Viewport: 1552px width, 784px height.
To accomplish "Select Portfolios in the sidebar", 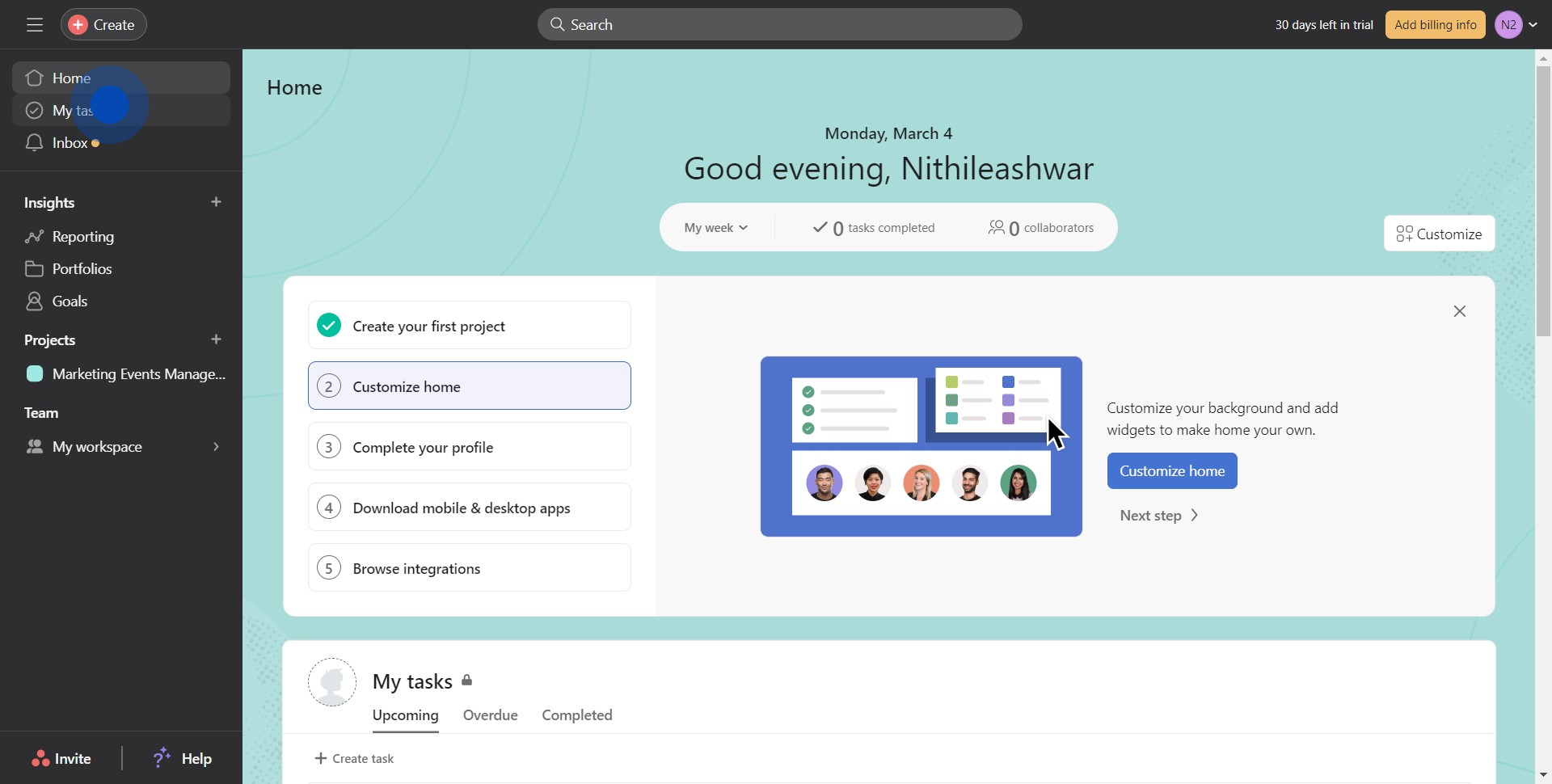I will tap(82, 268).
